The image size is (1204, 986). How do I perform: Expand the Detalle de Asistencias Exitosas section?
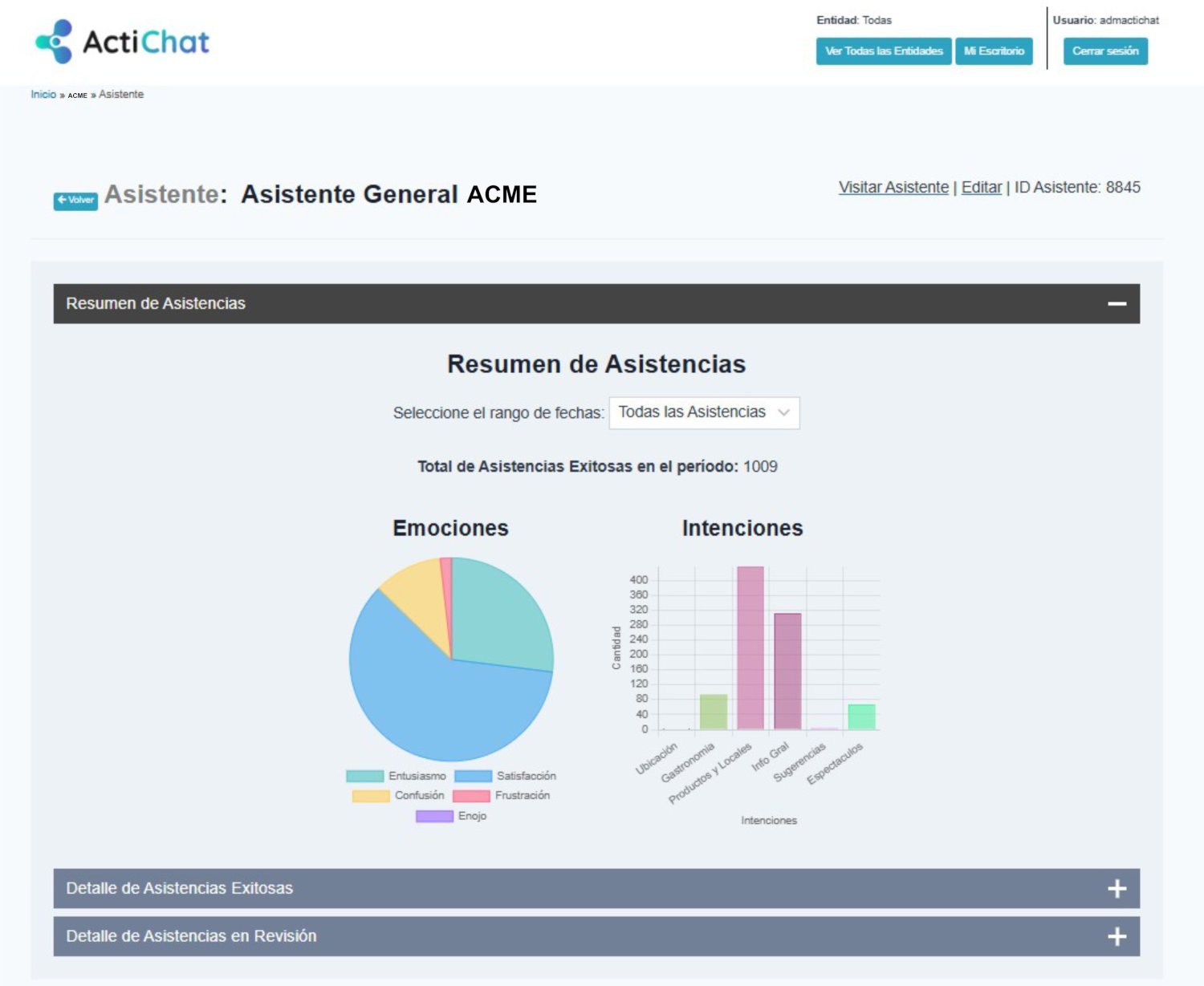click(x=180, y=888)
